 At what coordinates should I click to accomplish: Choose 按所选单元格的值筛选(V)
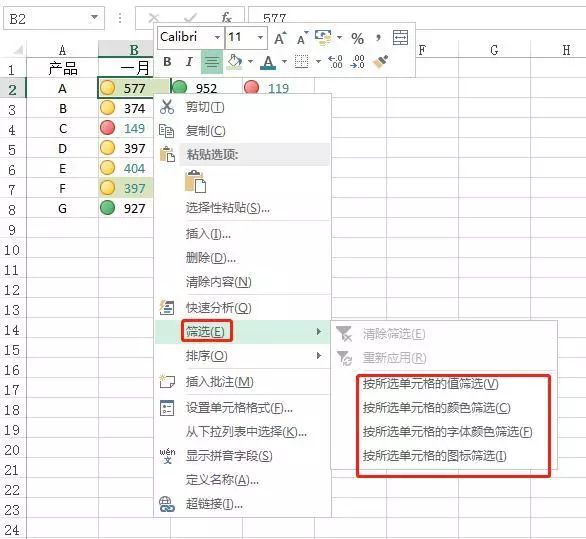(x=444, y=384)
